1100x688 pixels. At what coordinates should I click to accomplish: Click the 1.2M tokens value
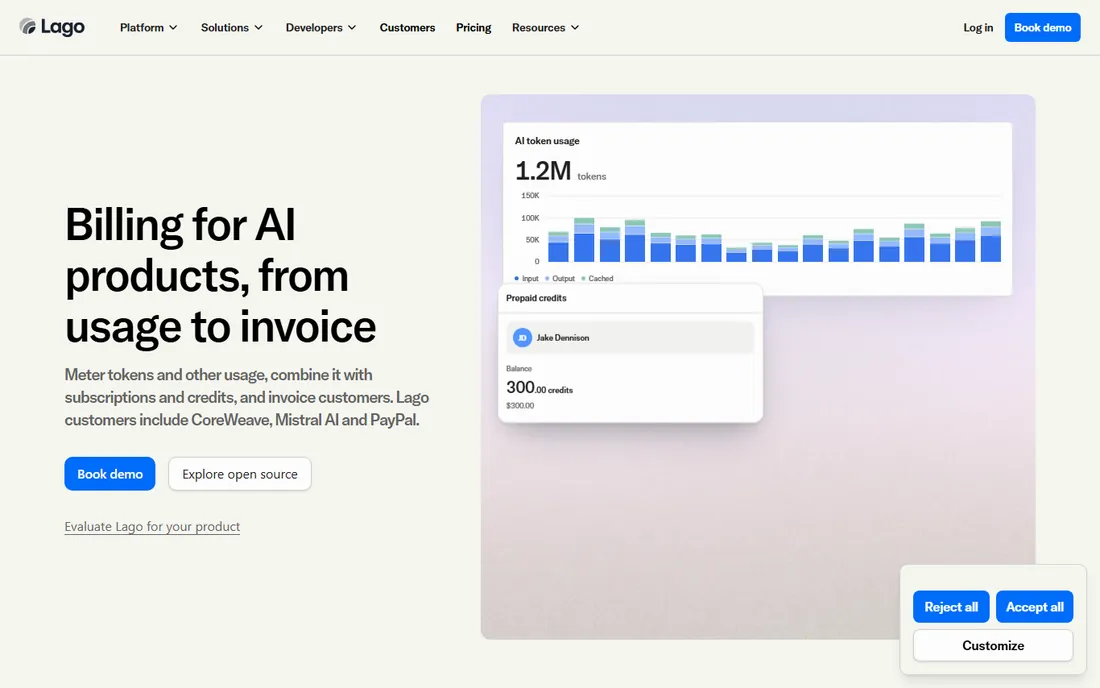pyautogui.click(x=561, y=170)
